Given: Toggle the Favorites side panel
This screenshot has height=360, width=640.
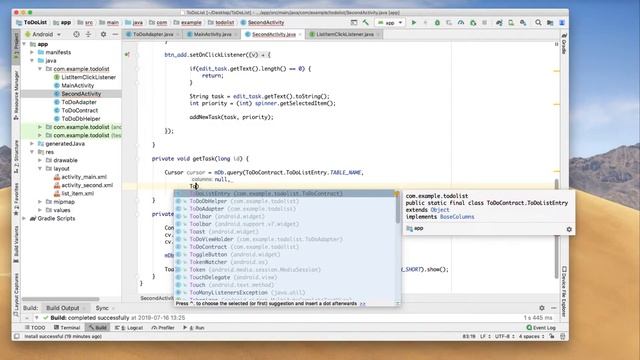Looking at the screenshot, I should [x=16, y=199].
